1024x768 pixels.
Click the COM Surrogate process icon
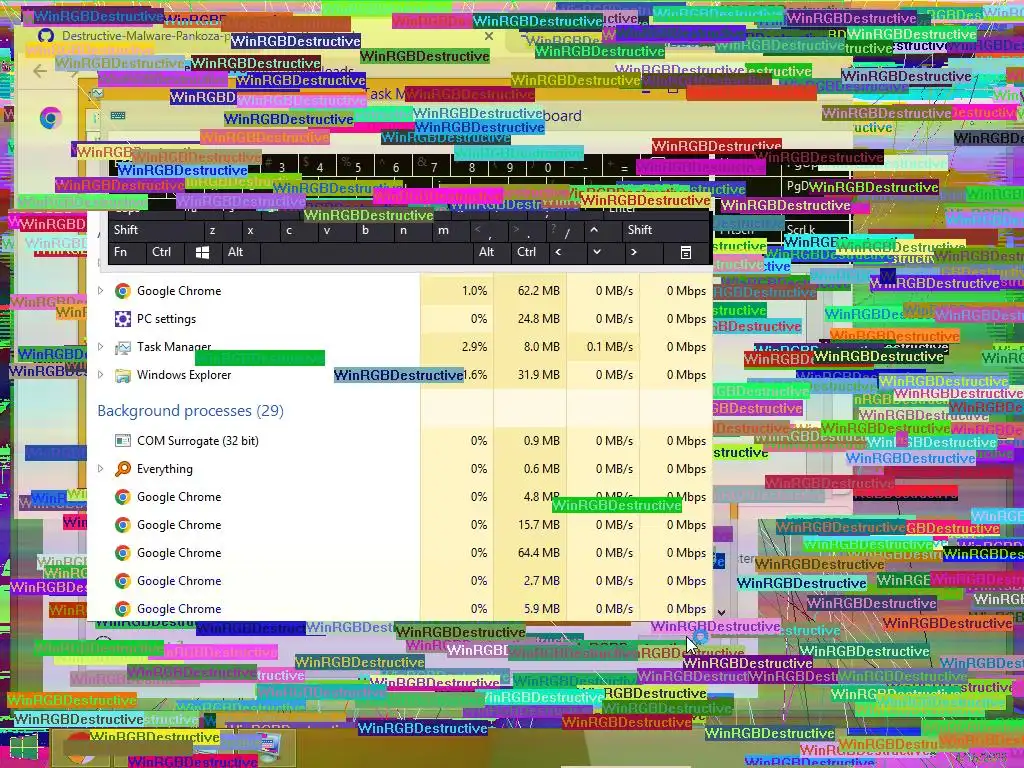tap(122, 441)
